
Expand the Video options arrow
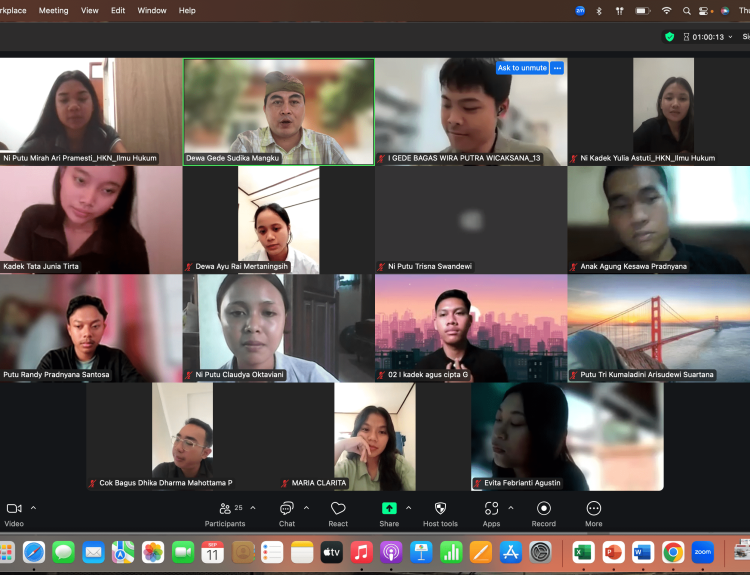34,507
